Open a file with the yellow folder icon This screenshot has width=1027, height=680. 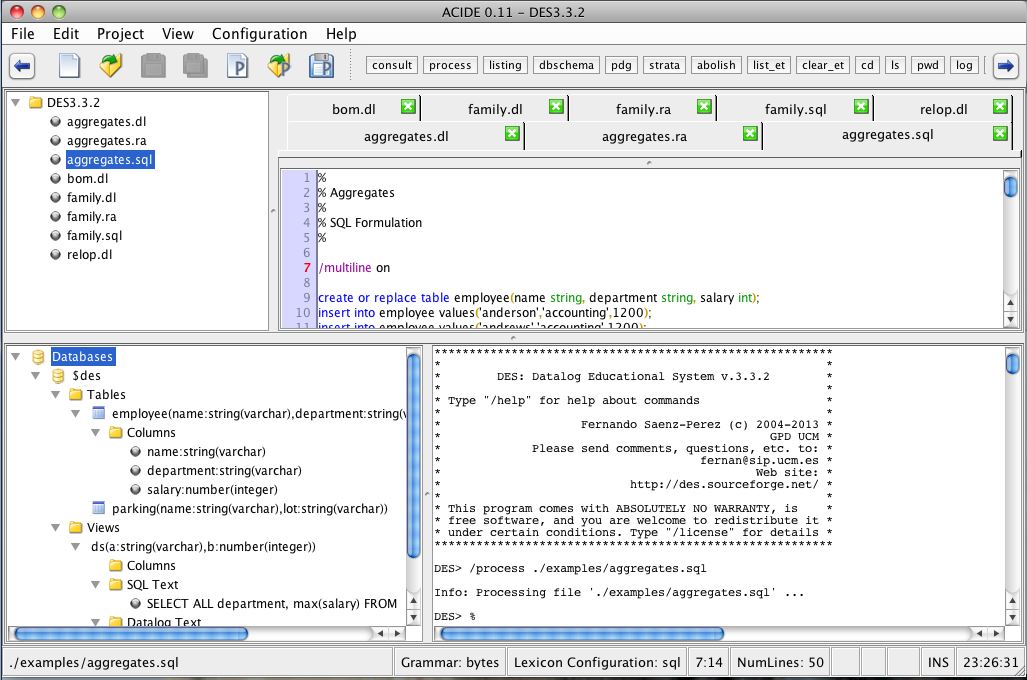[111, 66]
